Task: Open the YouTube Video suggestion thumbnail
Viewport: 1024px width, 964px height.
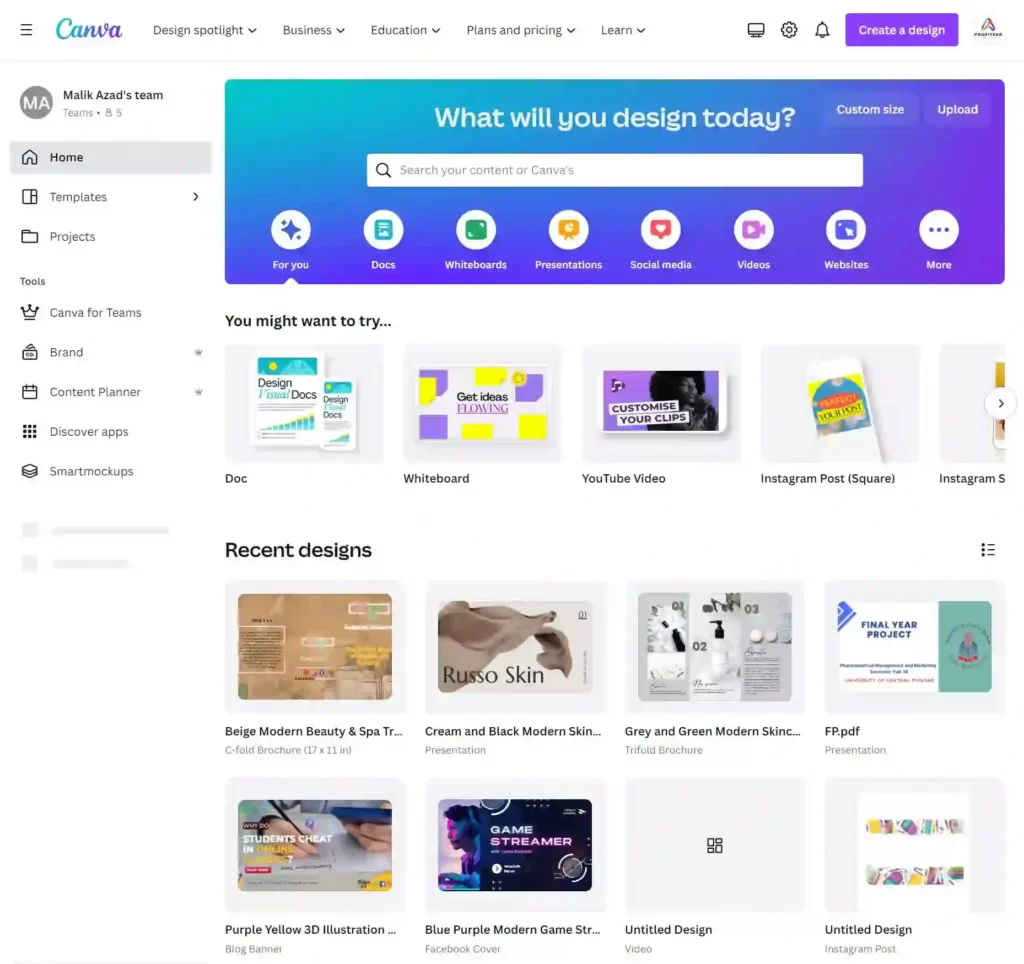Action: pyautogui.click(x=661, y=404)
